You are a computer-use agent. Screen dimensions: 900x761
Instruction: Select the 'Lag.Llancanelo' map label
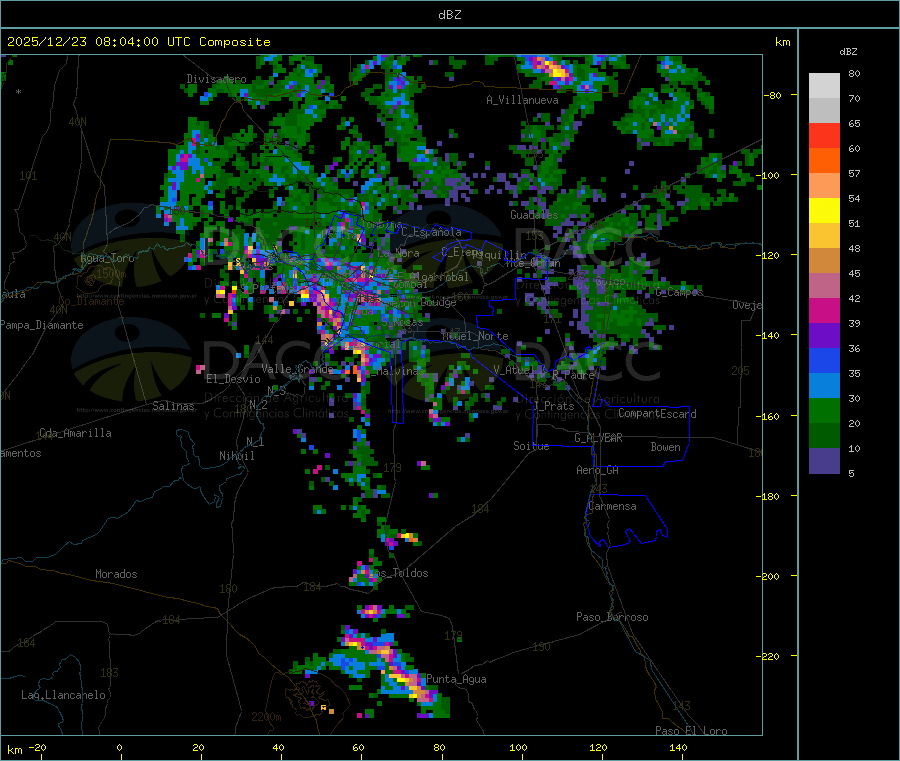pyautogui.click(x=63, y=695)
